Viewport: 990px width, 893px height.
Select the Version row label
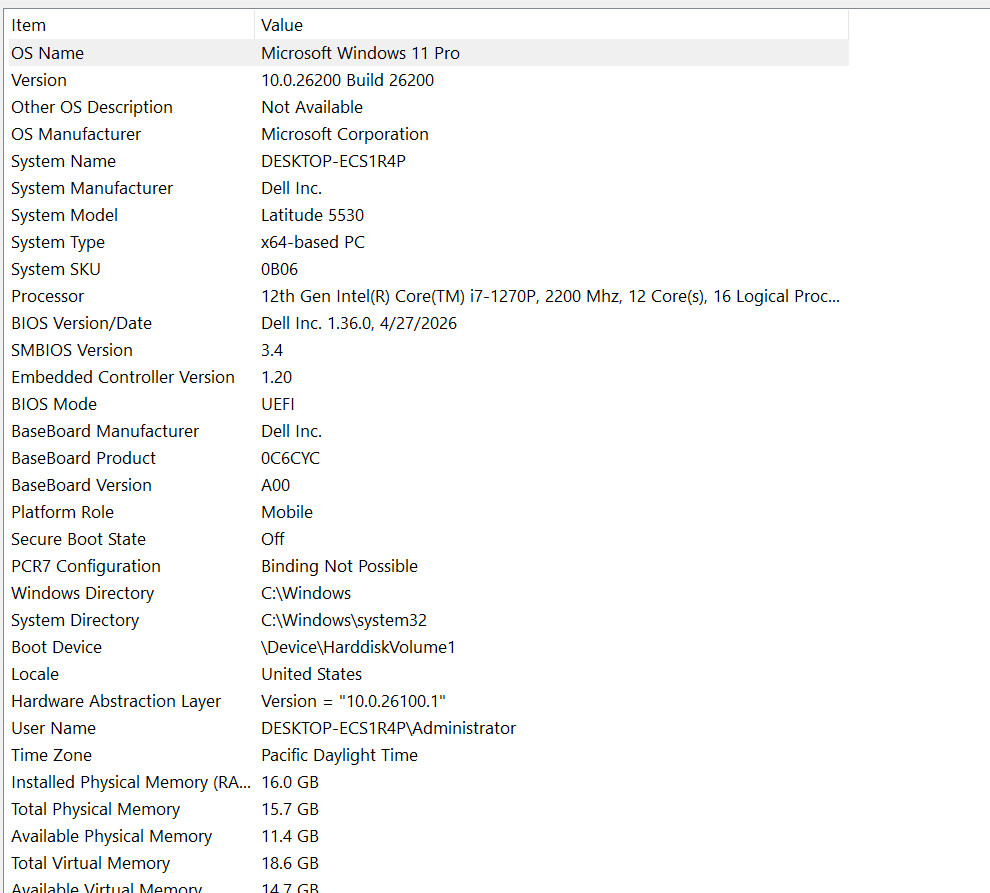[x=39, y=80]
